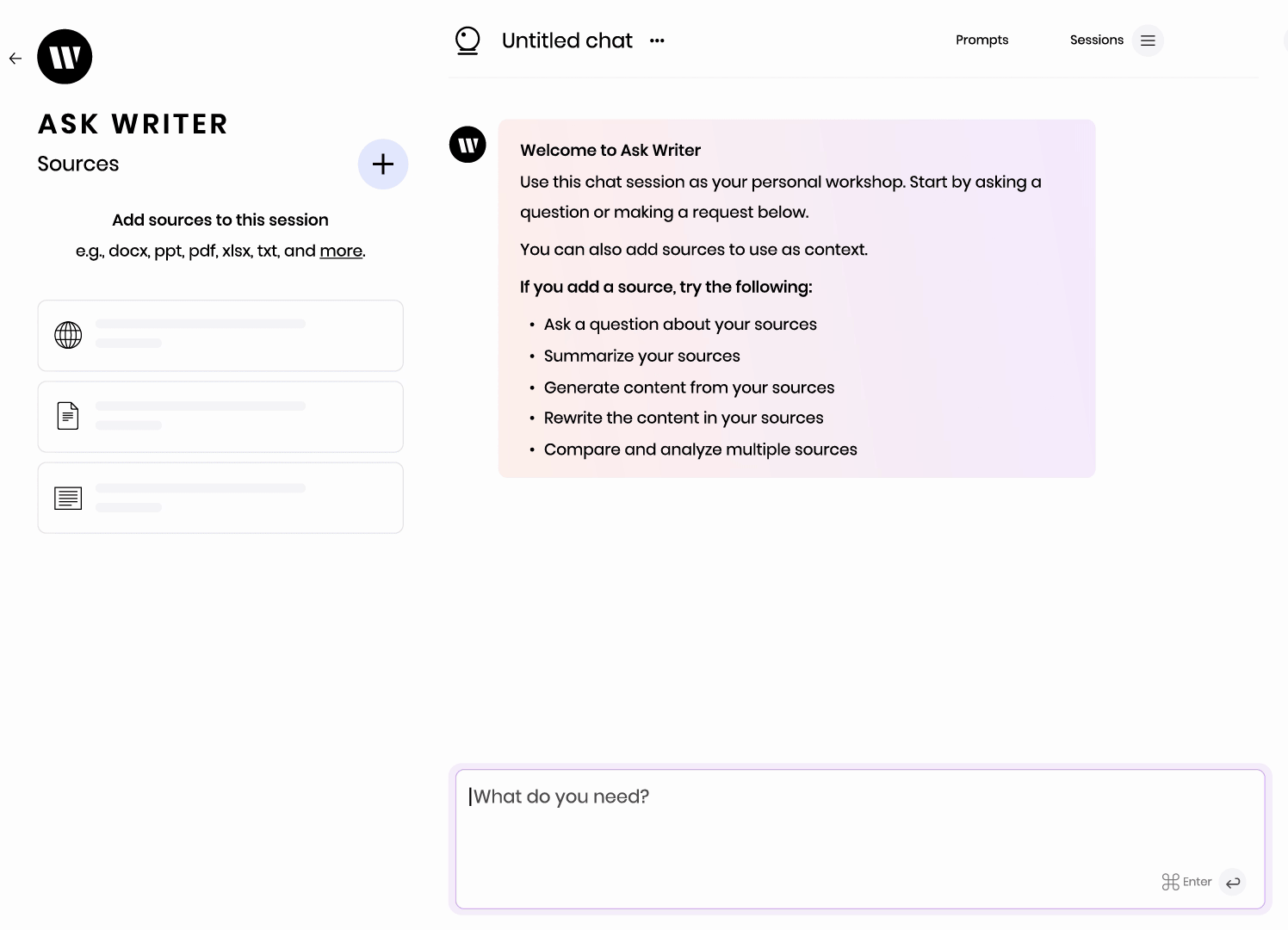Image resolution: width=1288 pixels, height=930 pixels.
Task: Focus the "What do you need?" input
Action: [860, 839]
